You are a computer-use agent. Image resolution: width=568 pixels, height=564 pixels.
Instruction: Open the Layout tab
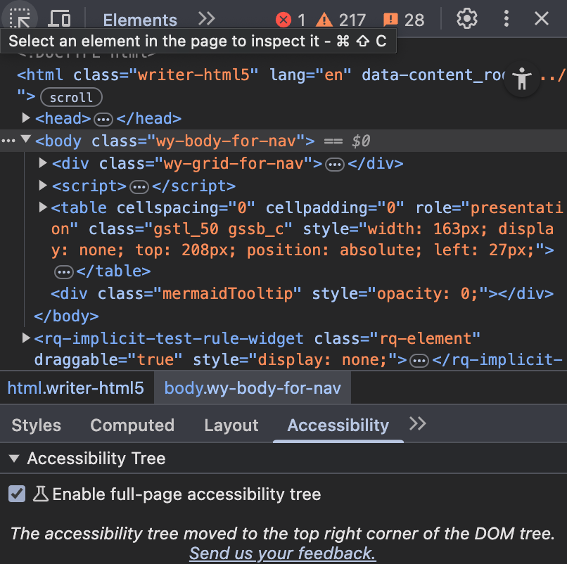point(231,425)
